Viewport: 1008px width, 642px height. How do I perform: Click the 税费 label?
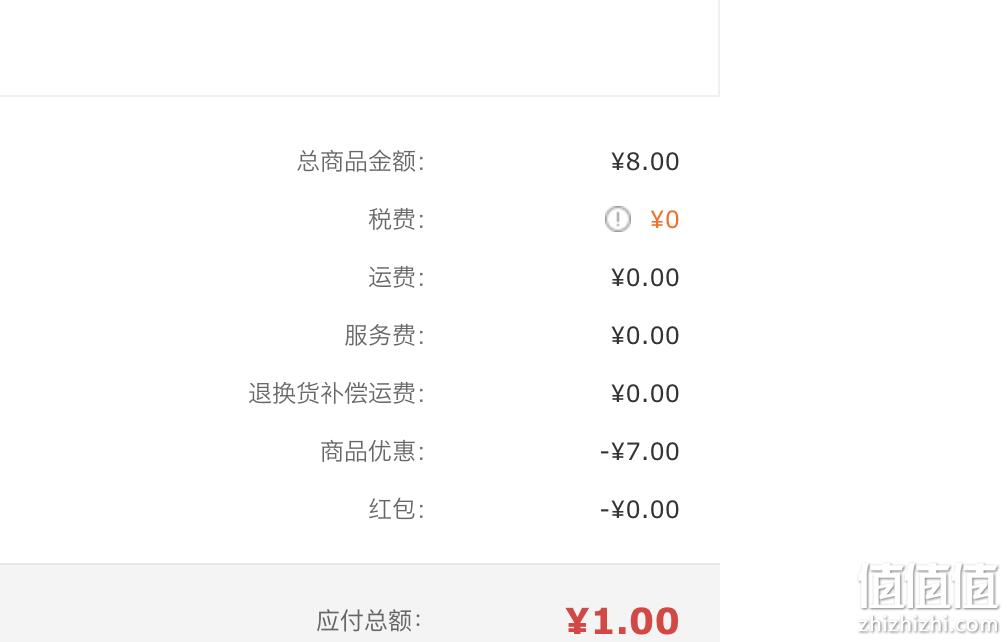tap(396, 219)
